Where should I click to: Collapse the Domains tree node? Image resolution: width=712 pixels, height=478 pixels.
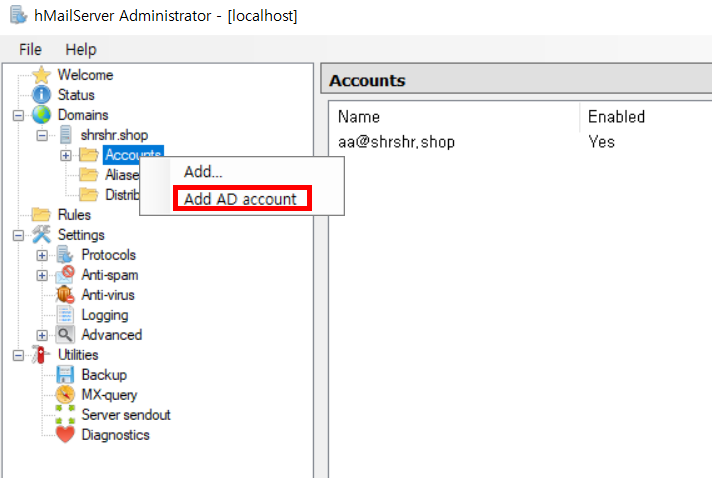coord(18,115)
